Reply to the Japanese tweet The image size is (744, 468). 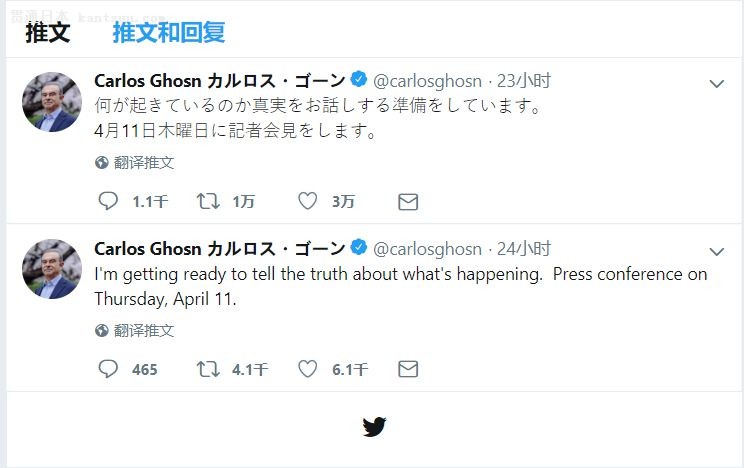[108, 201]
